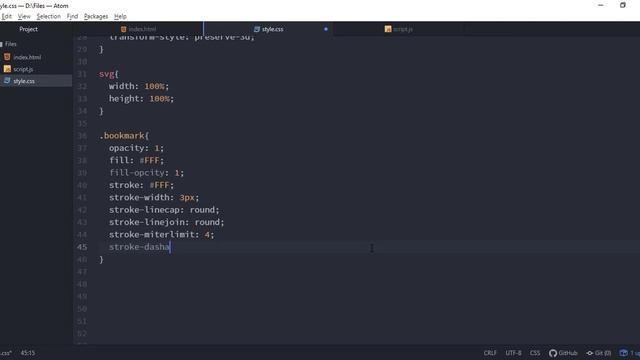The width and height of the screenshot is (640, 360).
Task: Click the 45:15 cursor position indicator
Action: [28, 353]
